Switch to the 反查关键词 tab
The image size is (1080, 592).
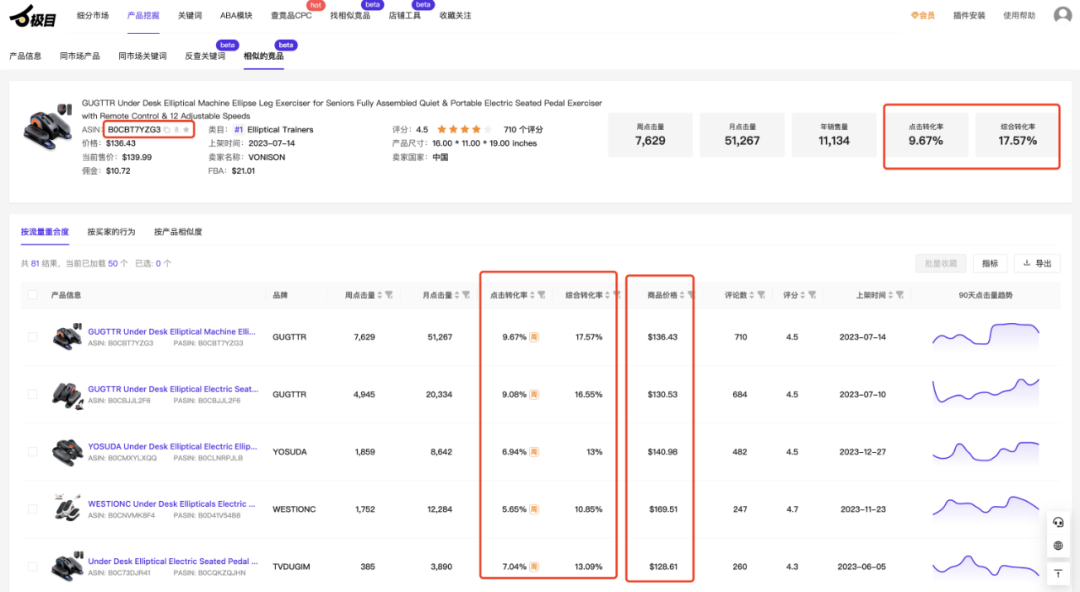tap(204, 56)
